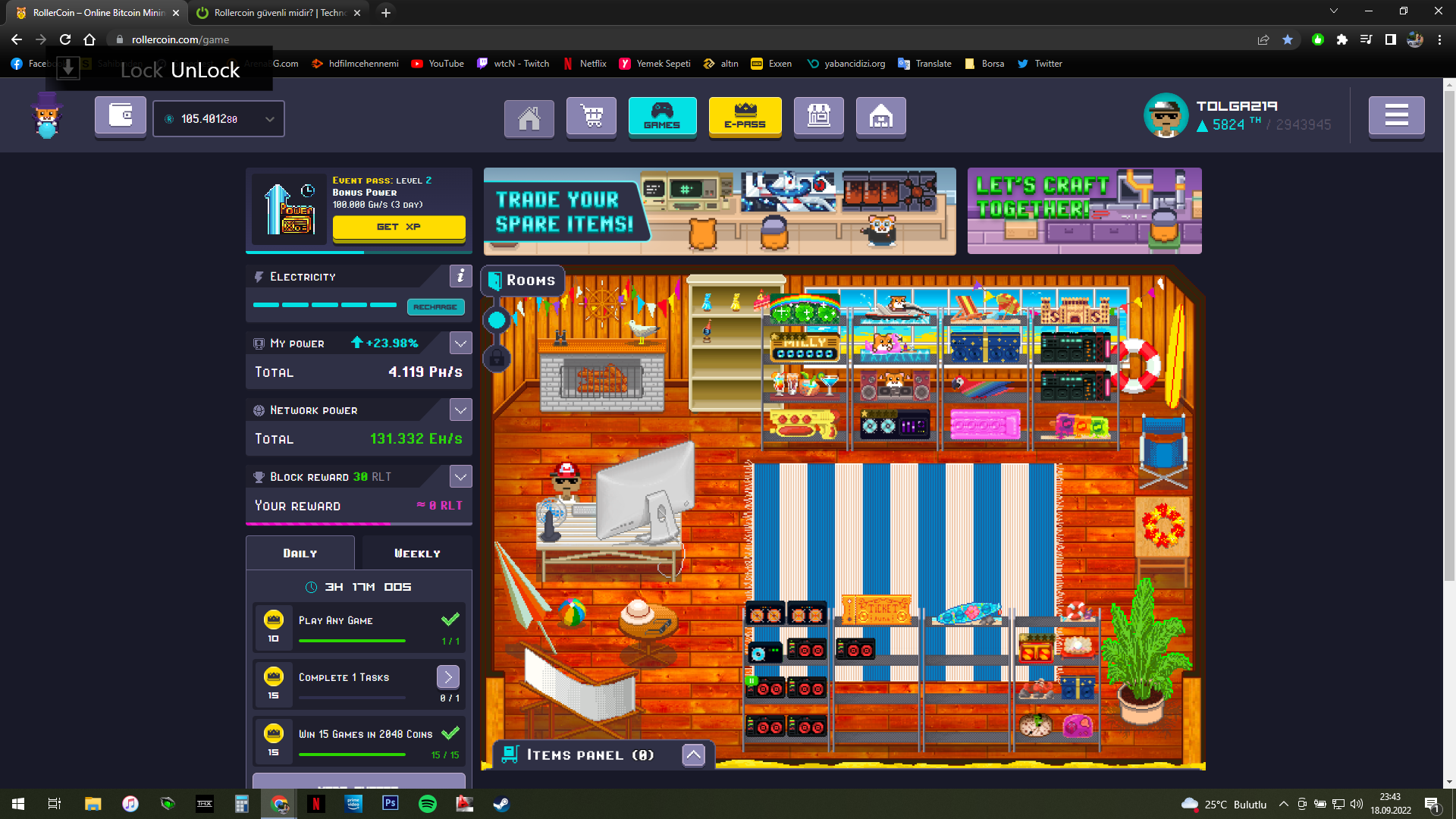Select the active room circle indicator
Screen dimensions: 1456x819
pos(497,320)
